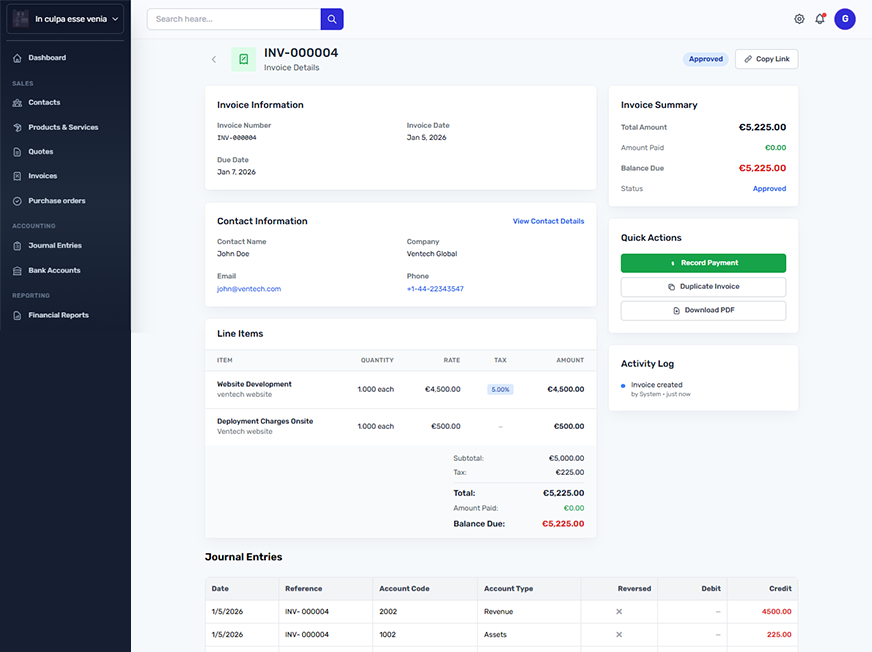Open settings via the gear icon
Image resolution: width=872 pixels, height=652 pixels.
(x=799, y=19)
